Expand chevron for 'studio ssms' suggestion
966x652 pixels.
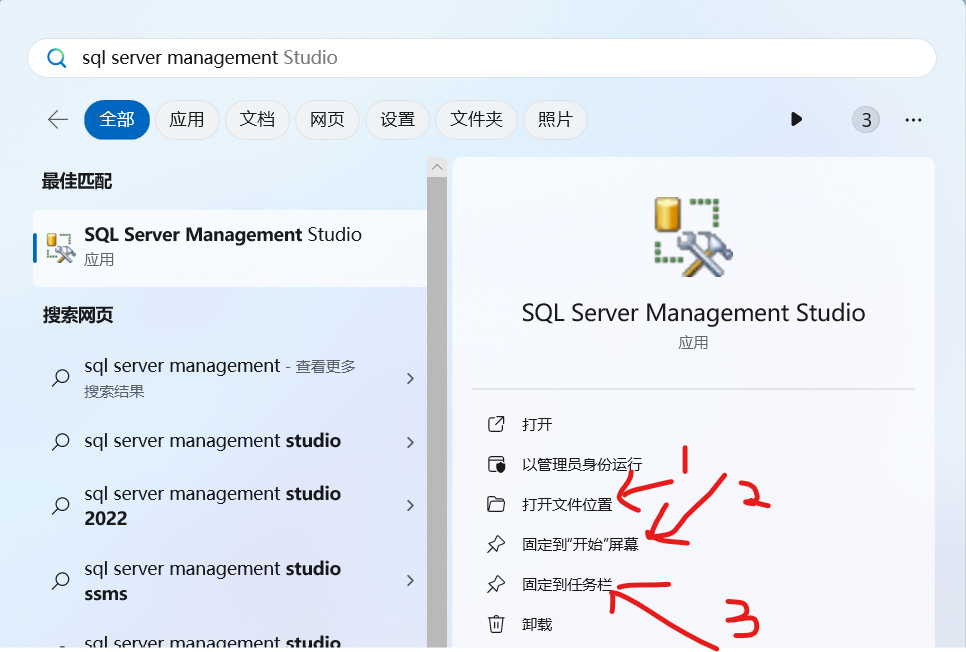(410, 581)
